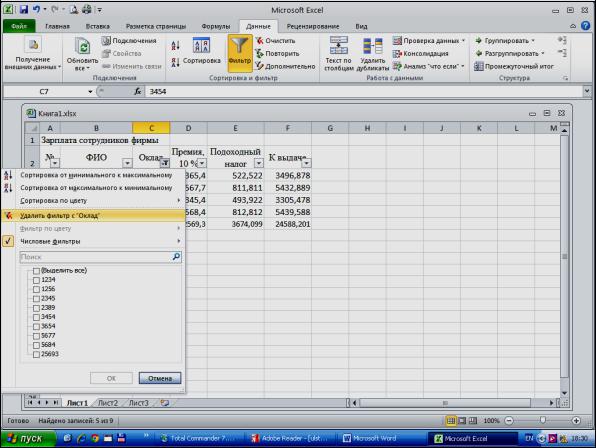Check the 2345 filter value

click(36, 299)
